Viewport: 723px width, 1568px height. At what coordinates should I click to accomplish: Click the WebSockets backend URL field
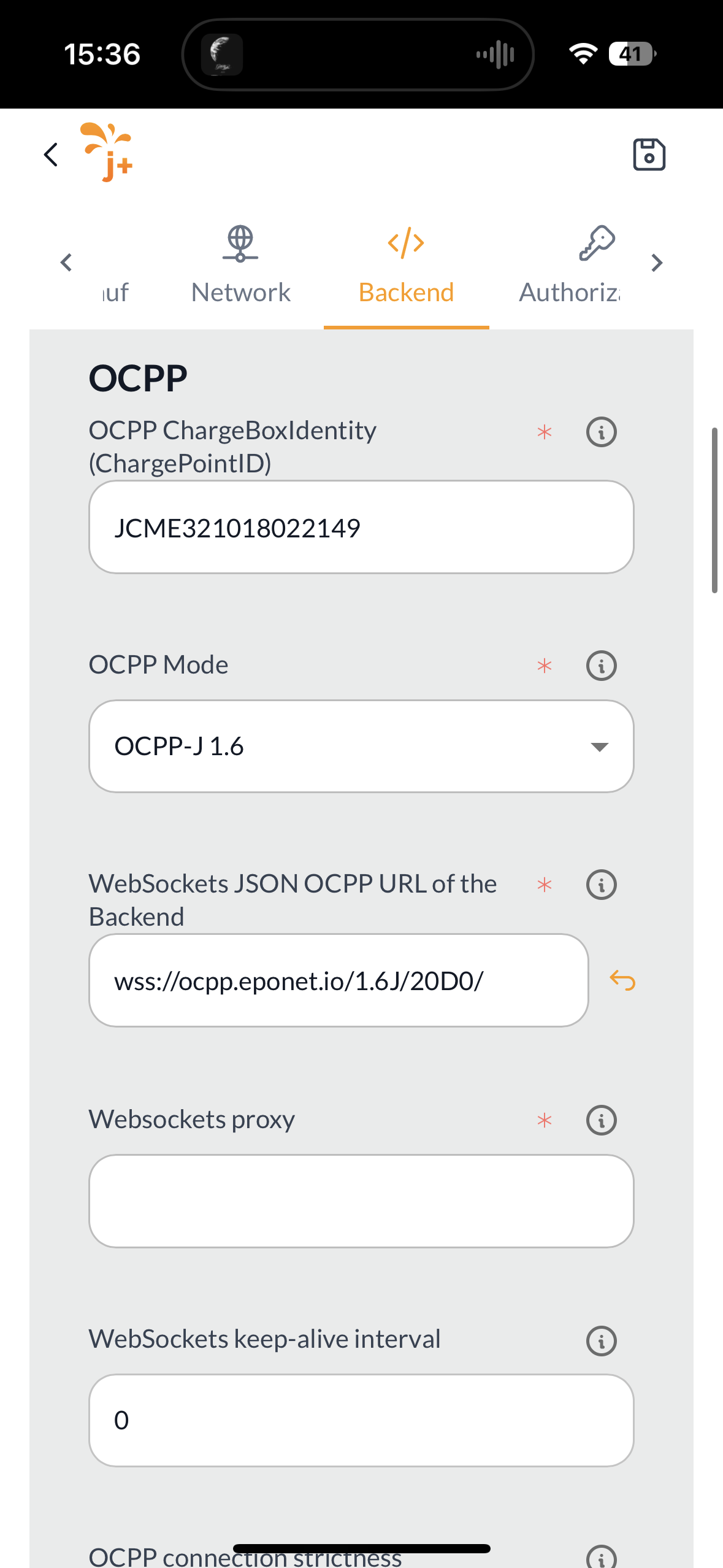[339, 980]
